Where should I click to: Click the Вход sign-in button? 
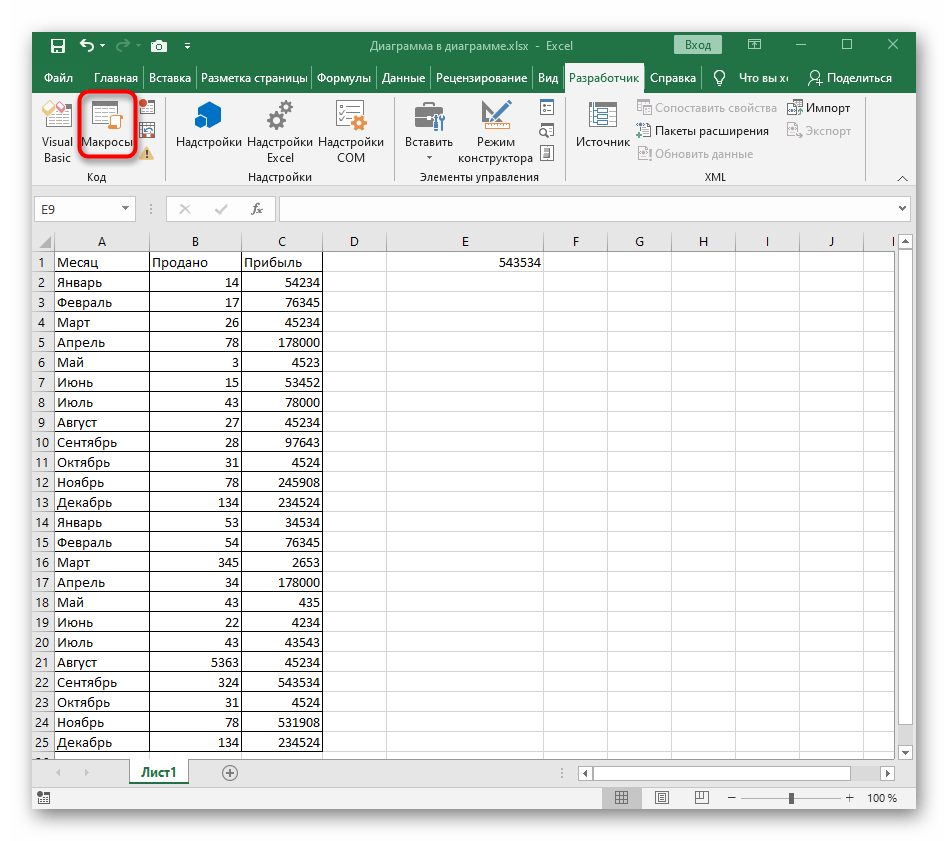pyautogui.click(x=698, y=45)
